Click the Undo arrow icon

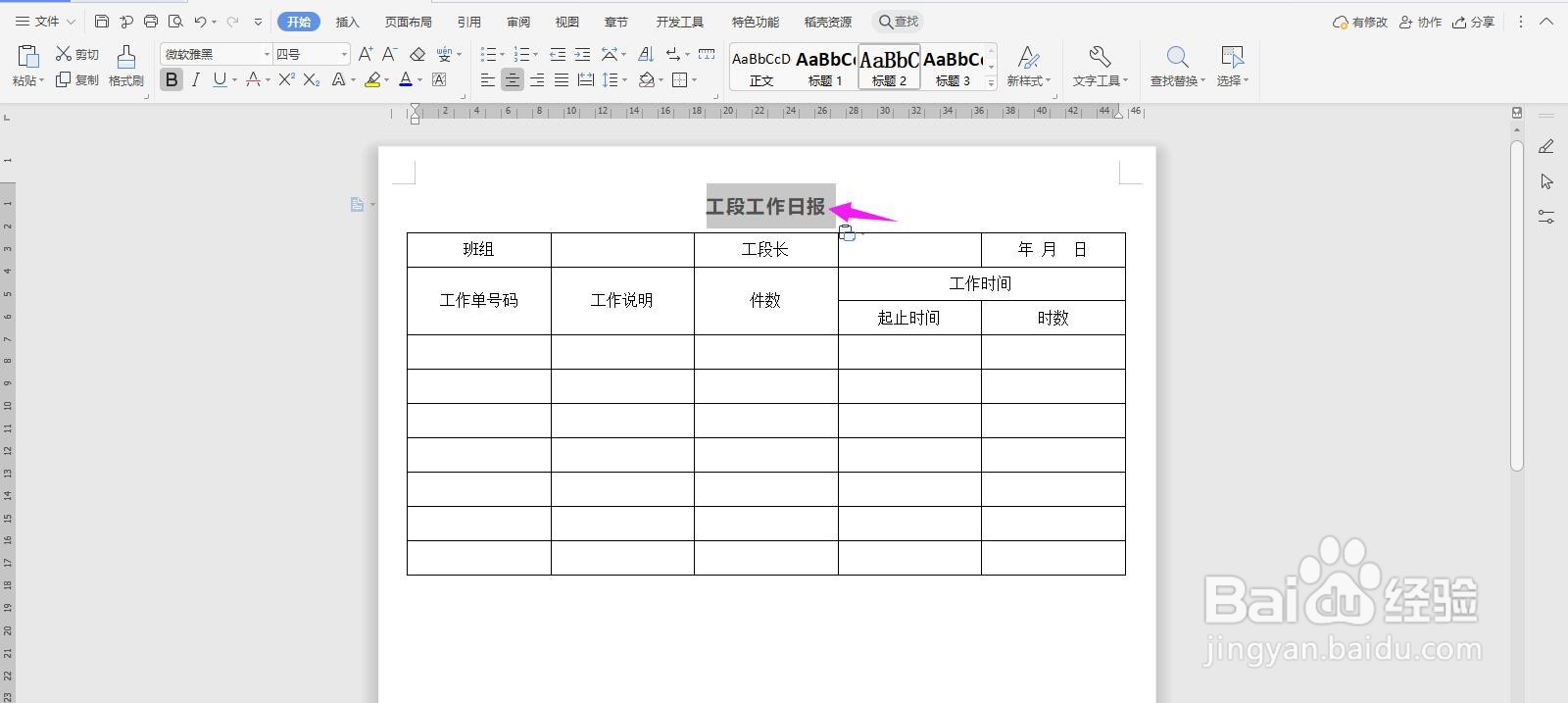pyautogui.click(x=200, y=21)
